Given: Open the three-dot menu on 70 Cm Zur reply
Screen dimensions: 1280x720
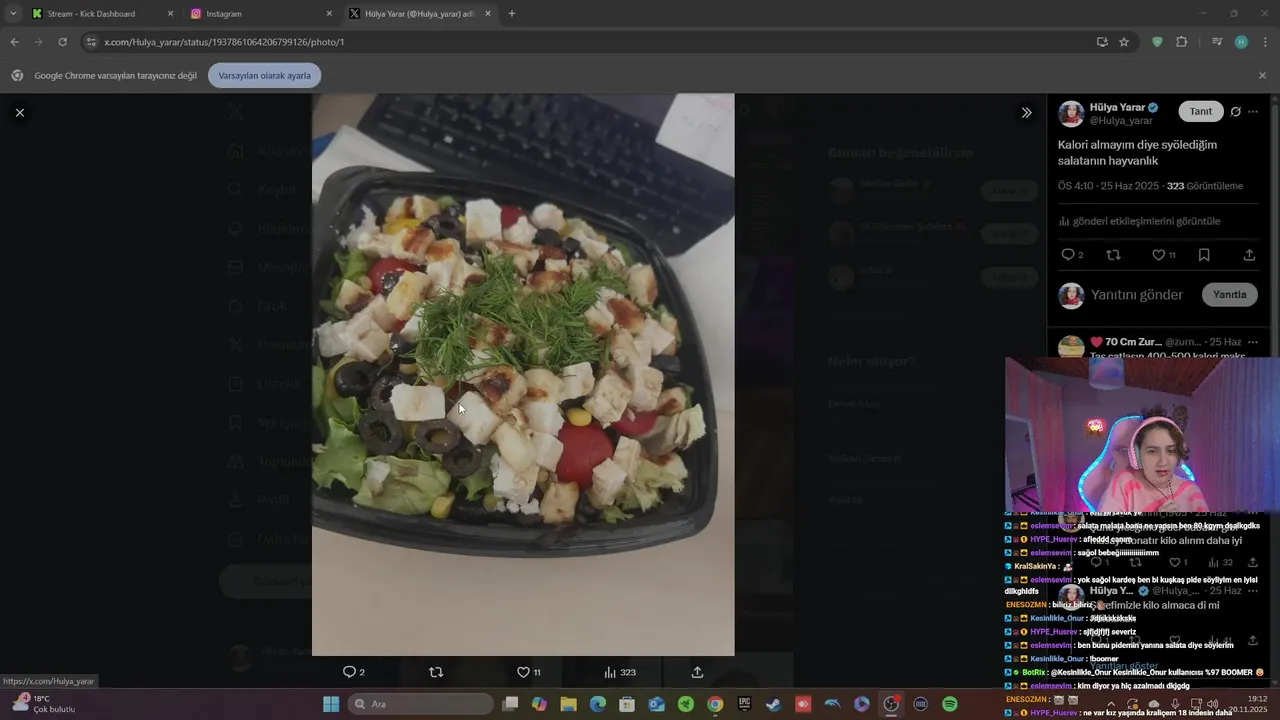Looking at the screenshot, I should click(x=1254, y=342).
